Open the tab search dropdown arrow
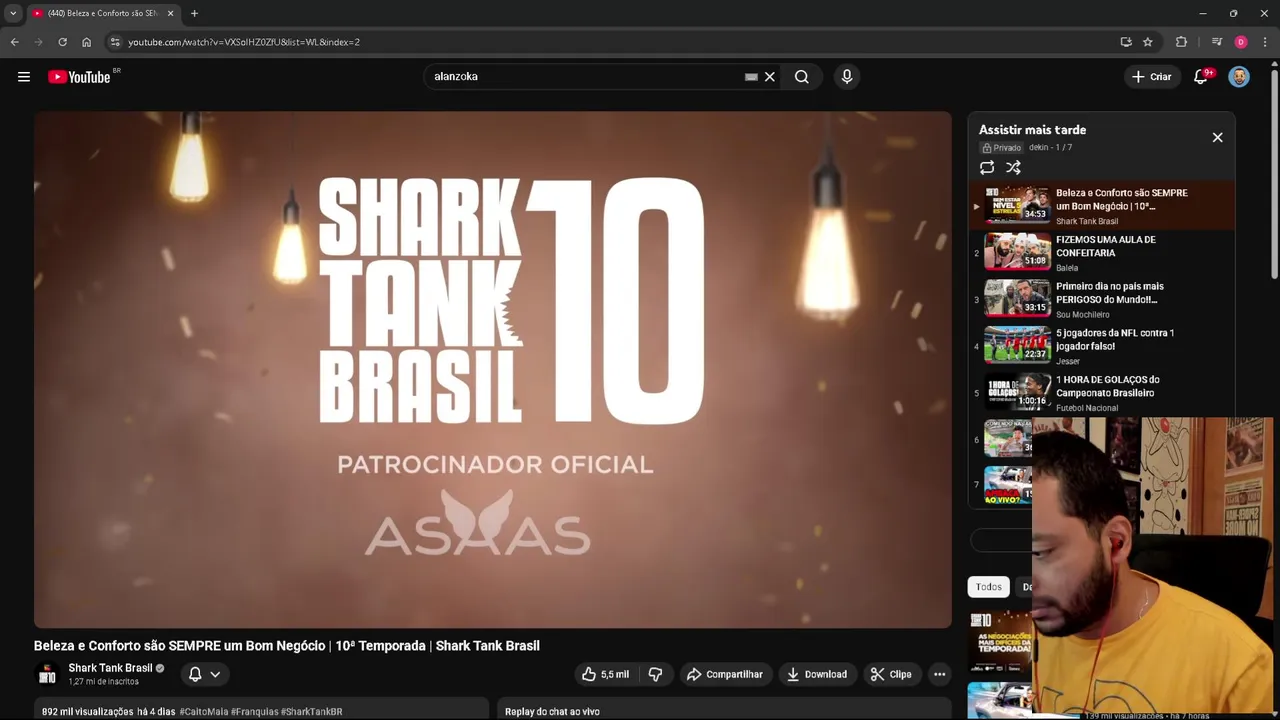This screenshot has width=1280, height=720. pos(13,13)
